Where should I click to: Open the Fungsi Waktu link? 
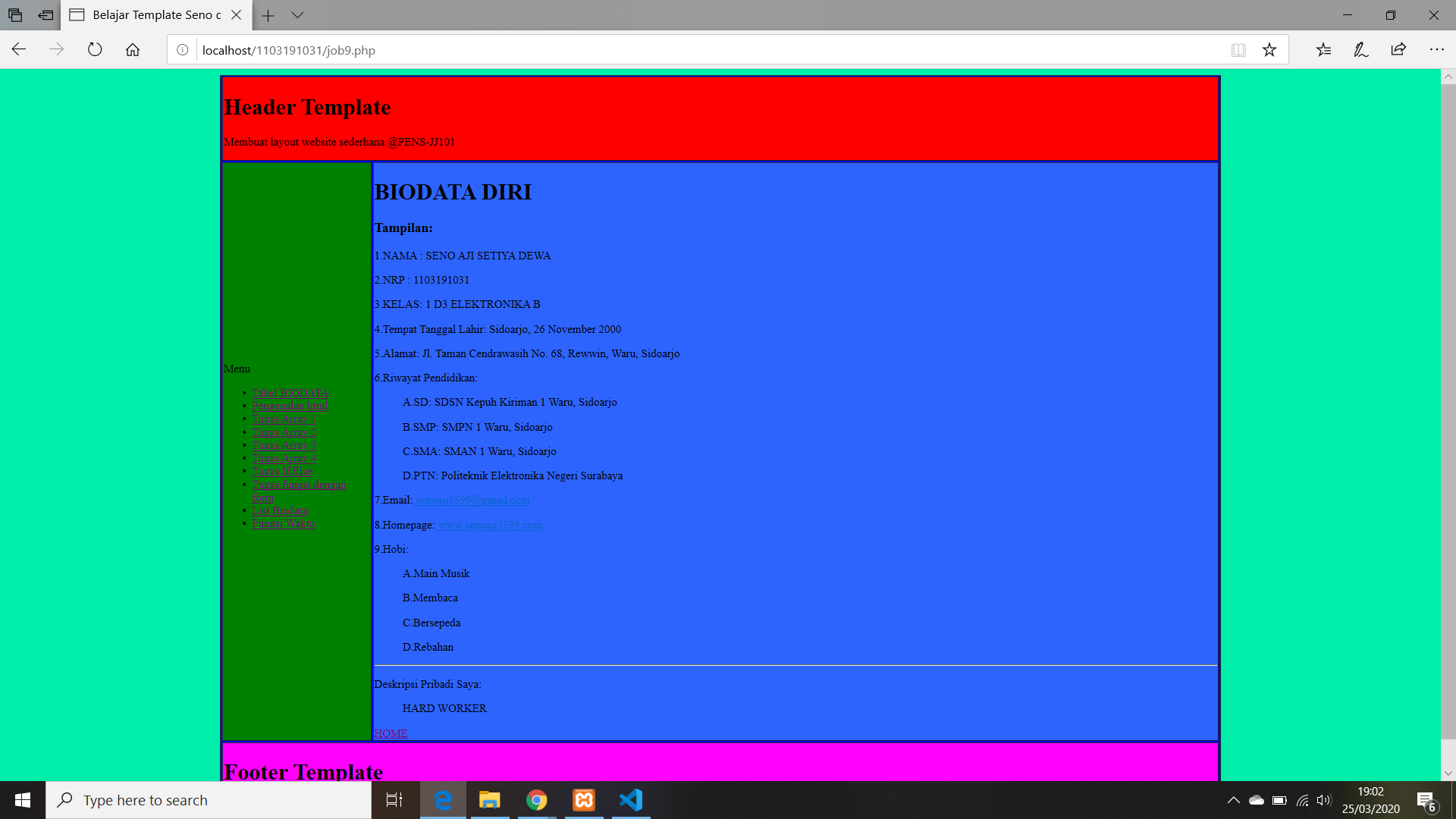[x=283, y=523]
